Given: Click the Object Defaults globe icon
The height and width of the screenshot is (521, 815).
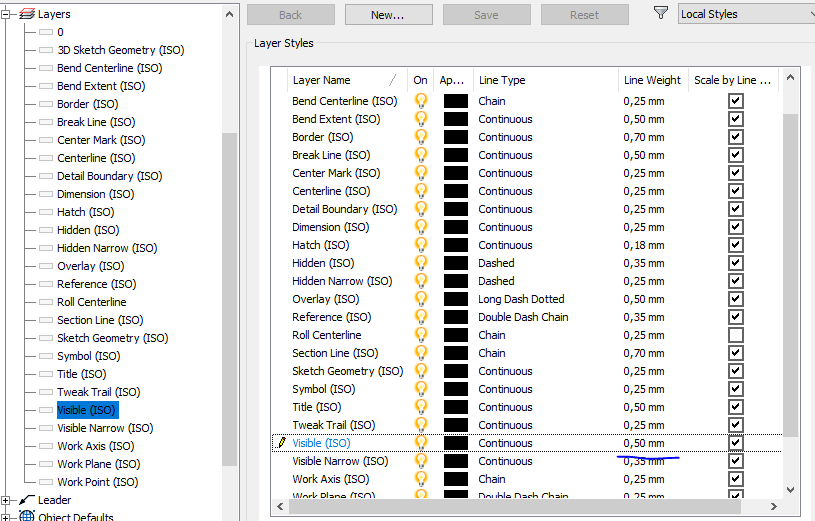Looking at the screenshot, I should point(27,516).
